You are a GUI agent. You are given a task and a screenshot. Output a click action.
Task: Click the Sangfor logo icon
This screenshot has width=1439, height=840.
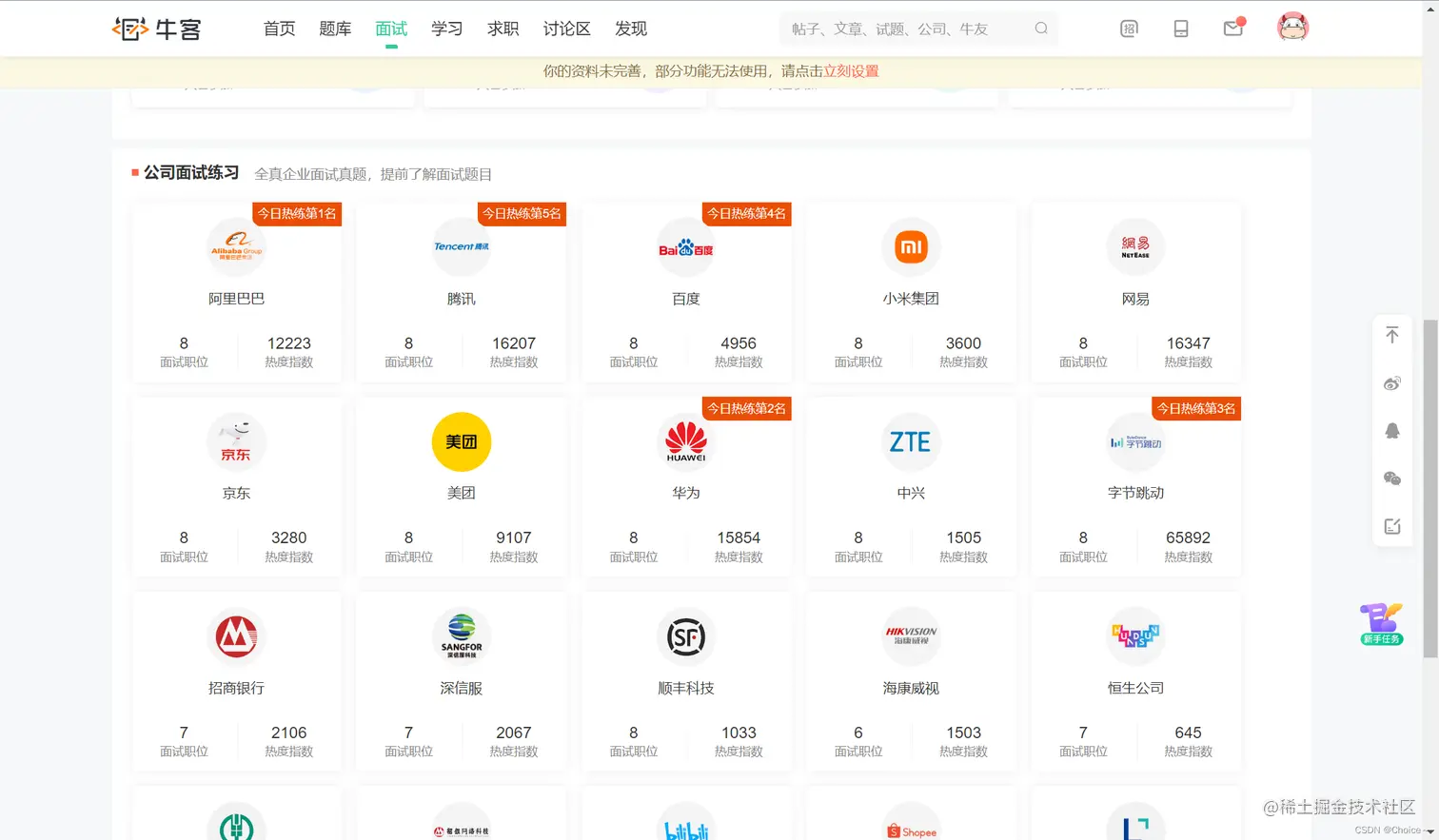[462, 636]
